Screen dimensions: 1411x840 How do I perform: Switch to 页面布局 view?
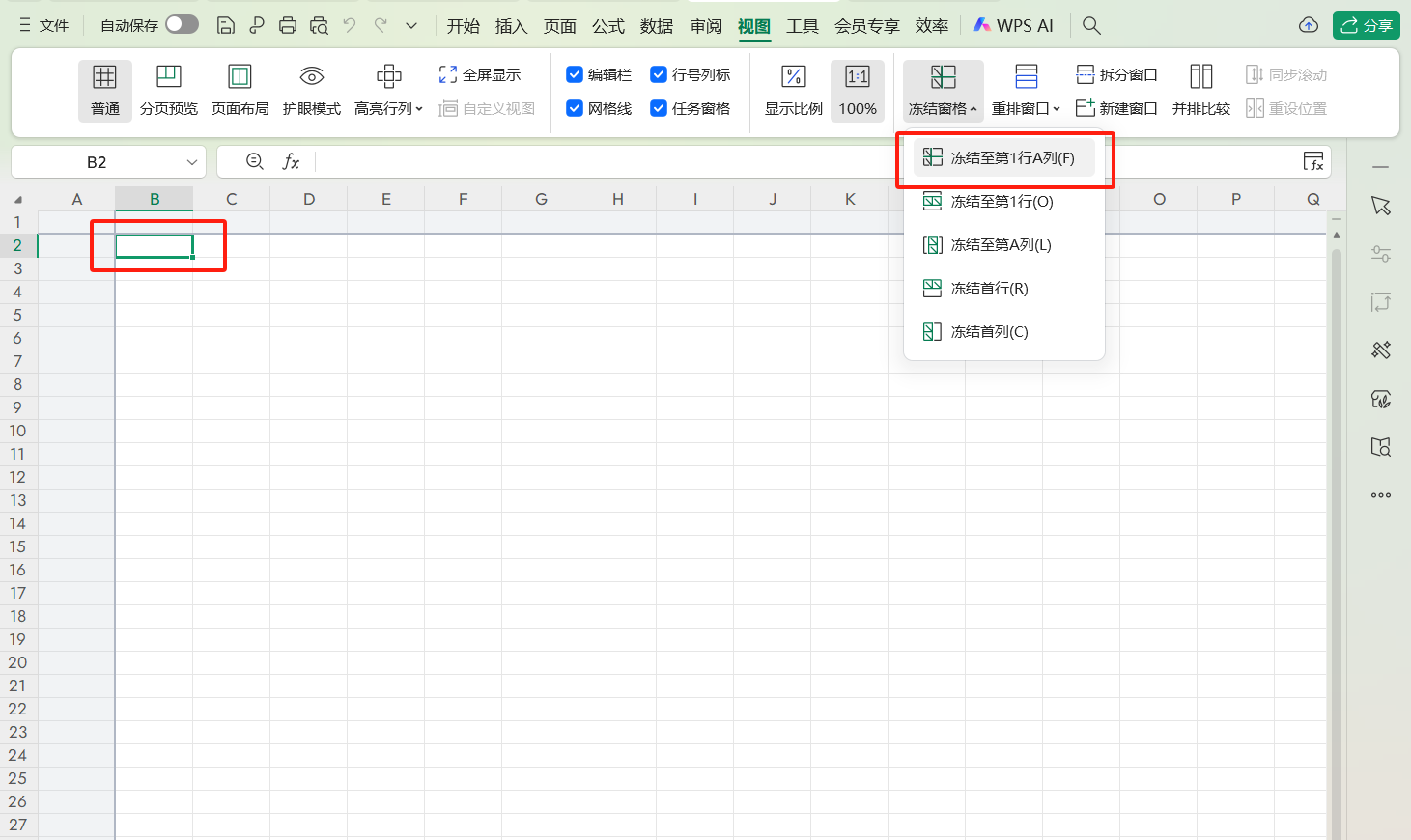pyautogui.click(x=240, y=90)
